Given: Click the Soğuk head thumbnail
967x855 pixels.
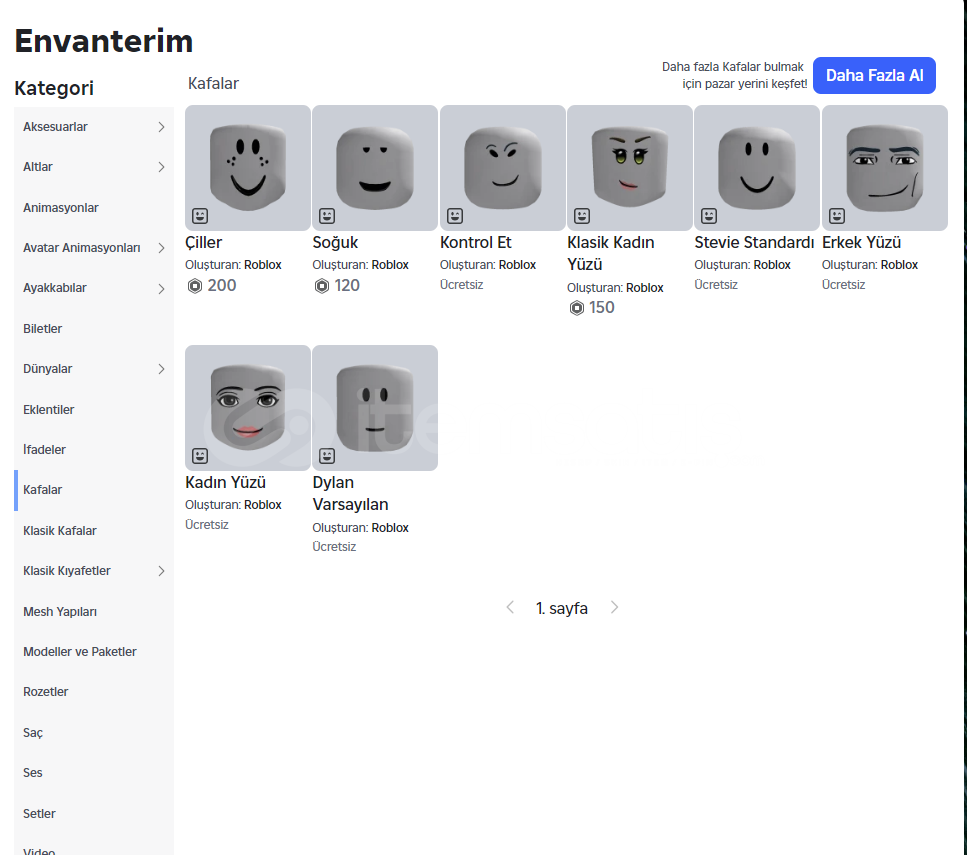Looking at the screenshot, I should pyautogui.click(x=375, y=168).
